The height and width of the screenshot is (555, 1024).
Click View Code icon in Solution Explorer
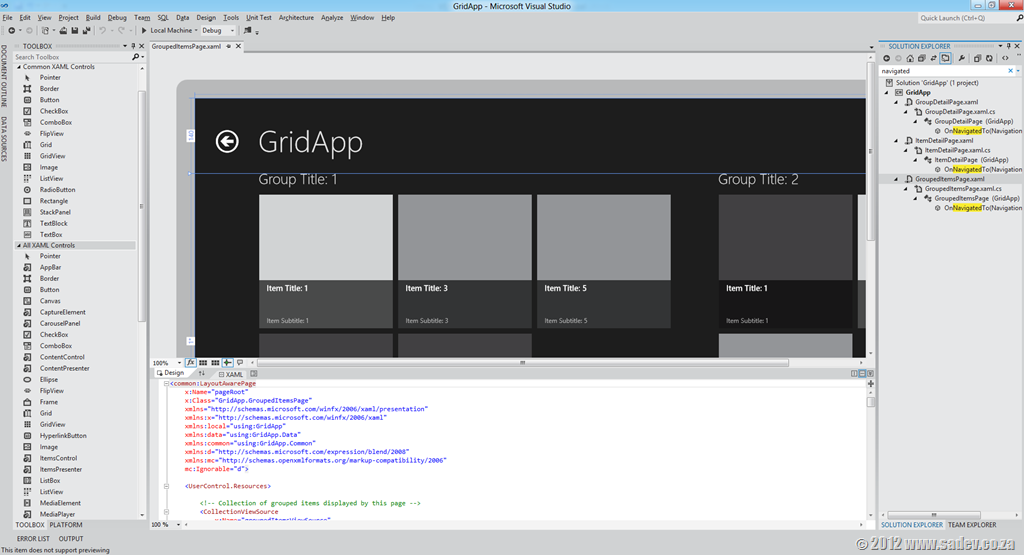point(1005,58)
